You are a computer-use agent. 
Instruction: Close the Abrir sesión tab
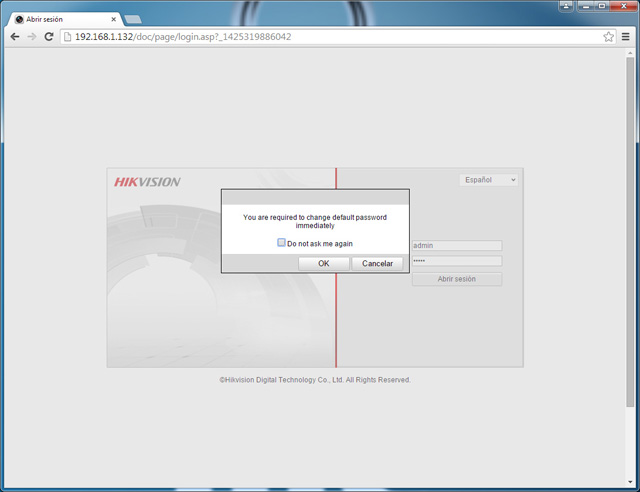pos(113,19)
